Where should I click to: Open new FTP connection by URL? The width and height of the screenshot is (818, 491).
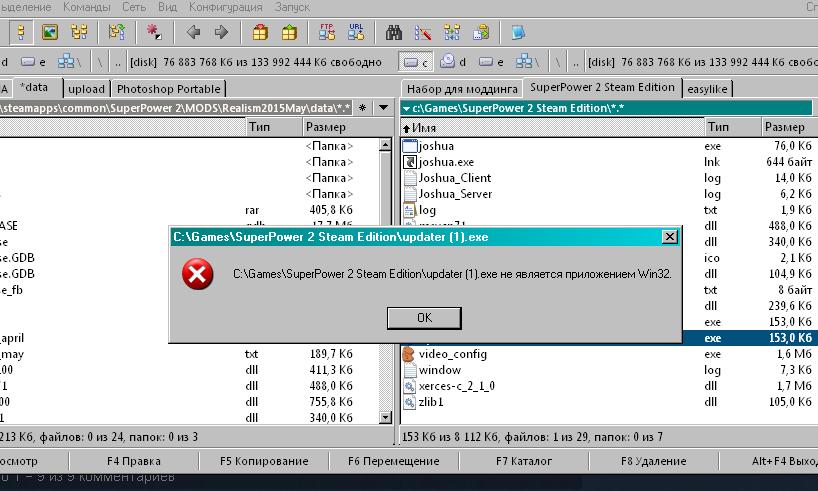pyautogui.click(x=356, y=32)
